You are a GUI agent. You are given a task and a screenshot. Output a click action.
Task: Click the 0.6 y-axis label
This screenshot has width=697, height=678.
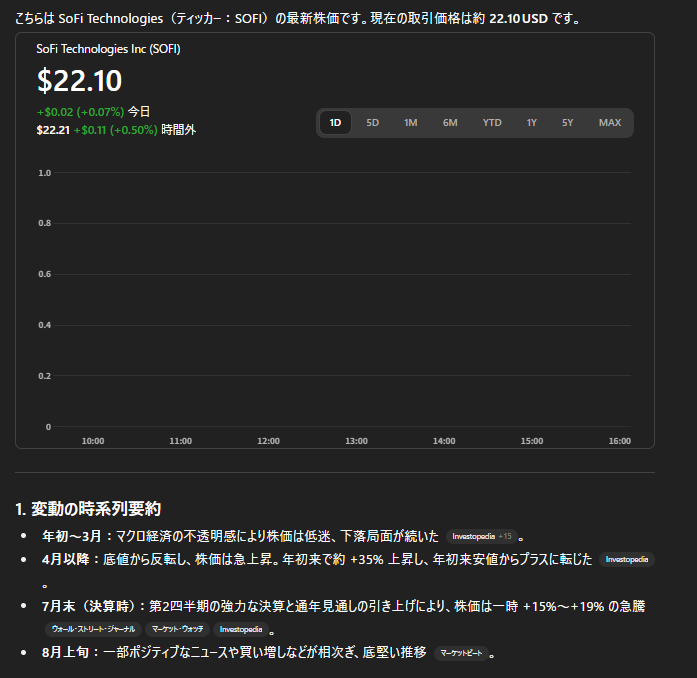pos(44,274)
